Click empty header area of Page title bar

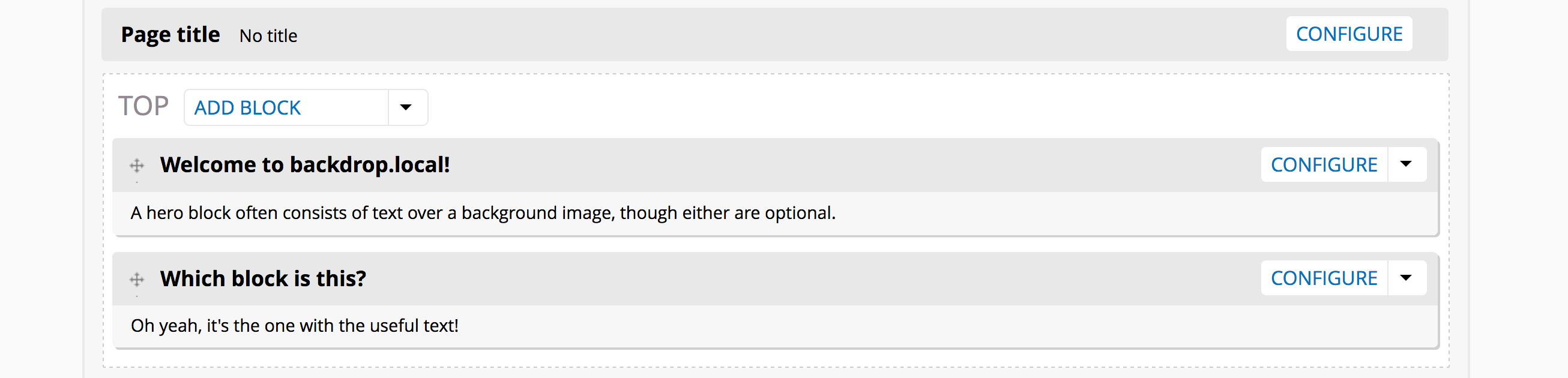[791, 35]
